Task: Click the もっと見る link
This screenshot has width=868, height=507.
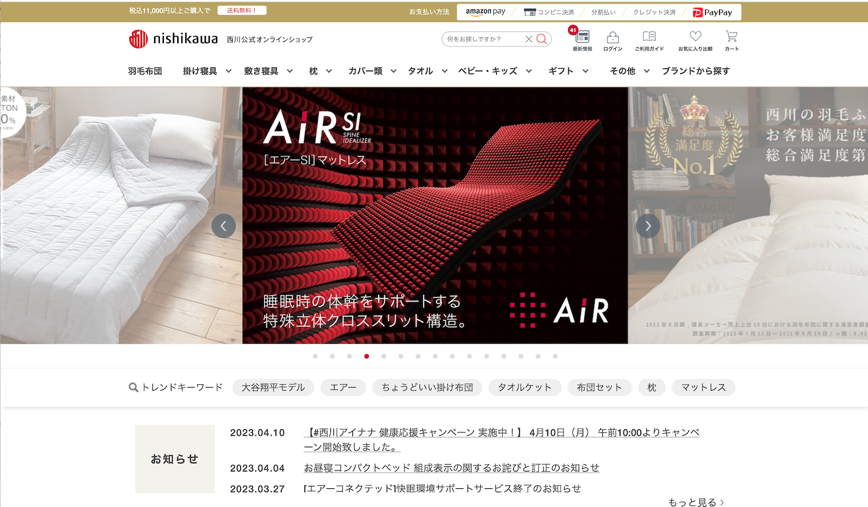Action: (696, 502)
